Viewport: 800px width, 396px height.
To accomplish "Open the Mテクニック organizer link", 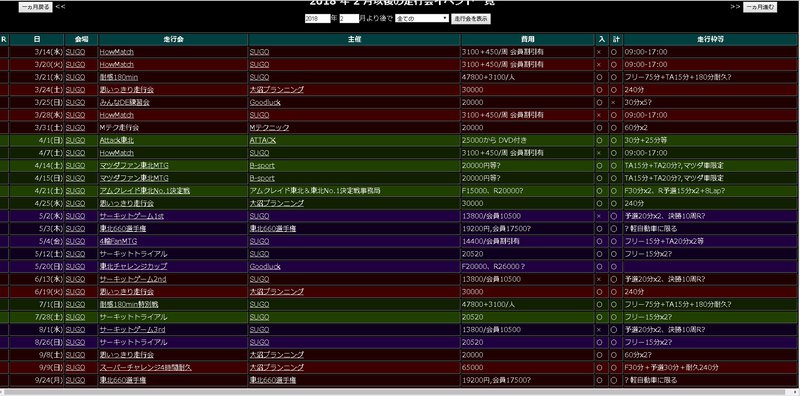I will pyautogui.click(x=269, y=128).
